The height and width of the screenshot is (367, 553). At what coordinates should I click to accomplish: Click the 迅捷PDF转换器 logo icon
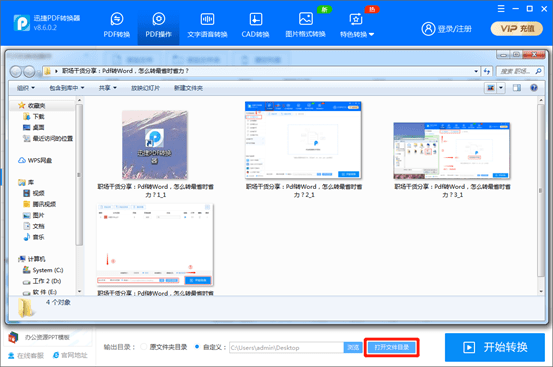click(x=22, y=23)
